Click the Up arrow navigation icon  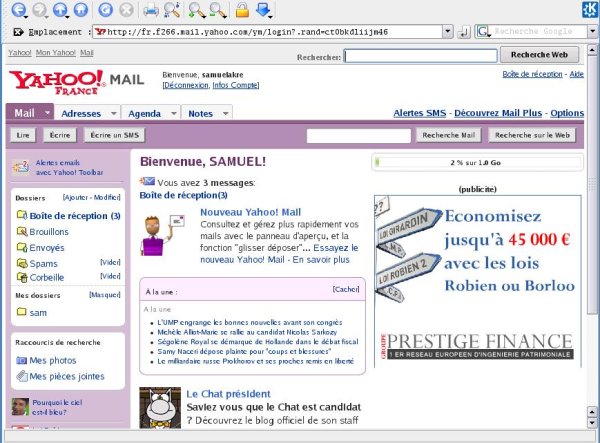[60, 10]
